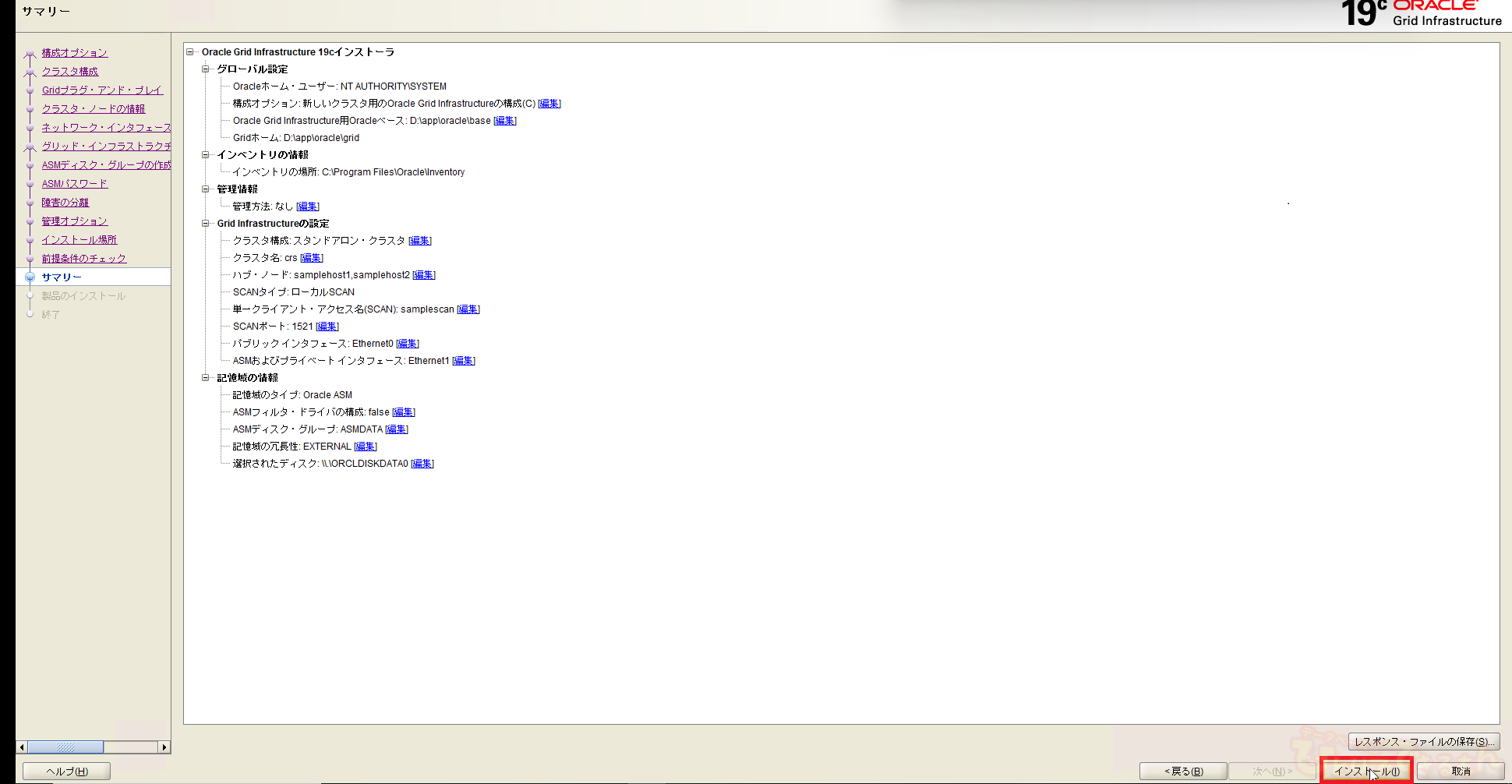The width and height of the screenshot is (1512, 784).
Task: Collapse the グローバル設定 tree section
Action: [x=206, y=69]
